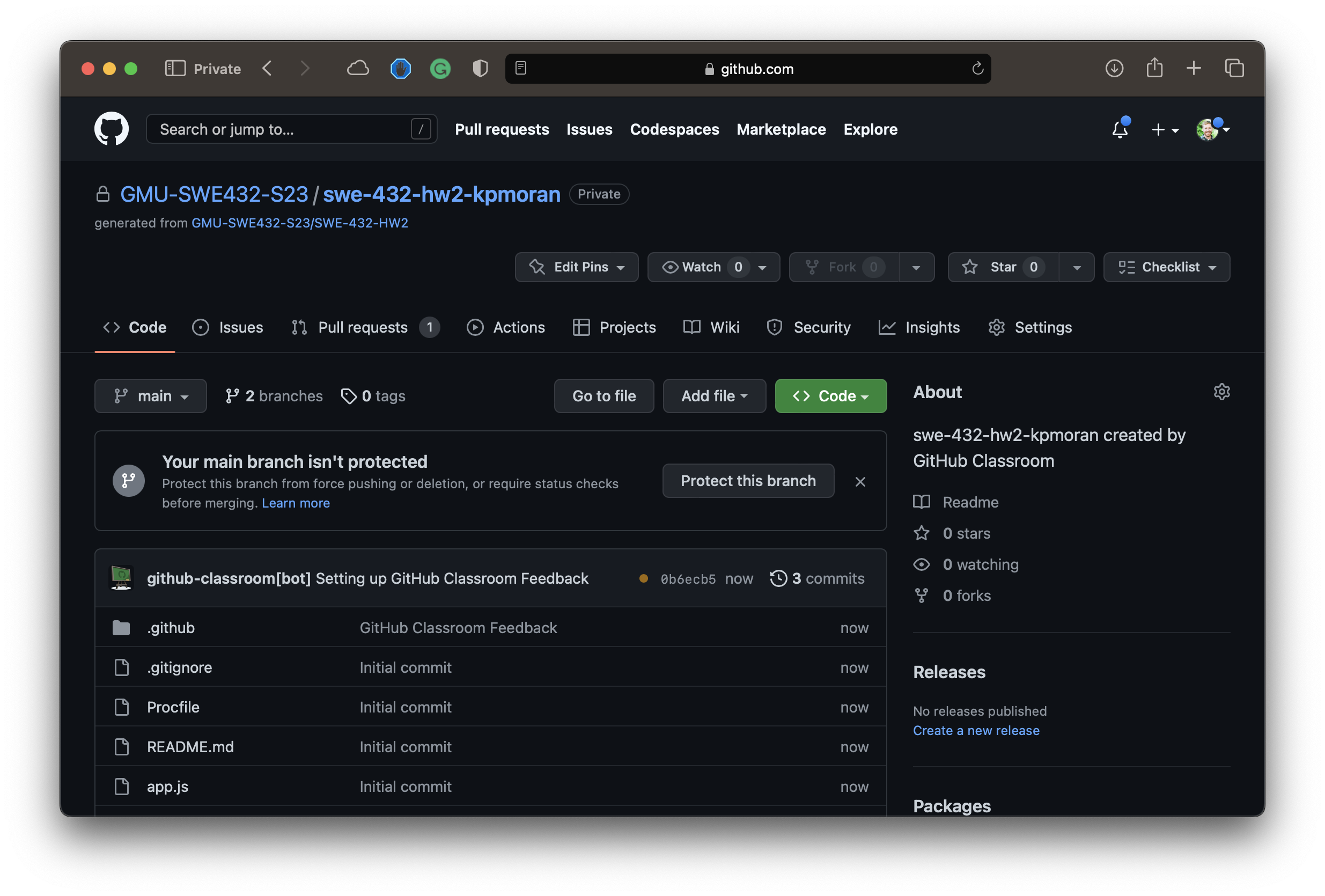Switch to the repository Issues tab
This screenshot has height=896, width=1325.
pos(227,327)
